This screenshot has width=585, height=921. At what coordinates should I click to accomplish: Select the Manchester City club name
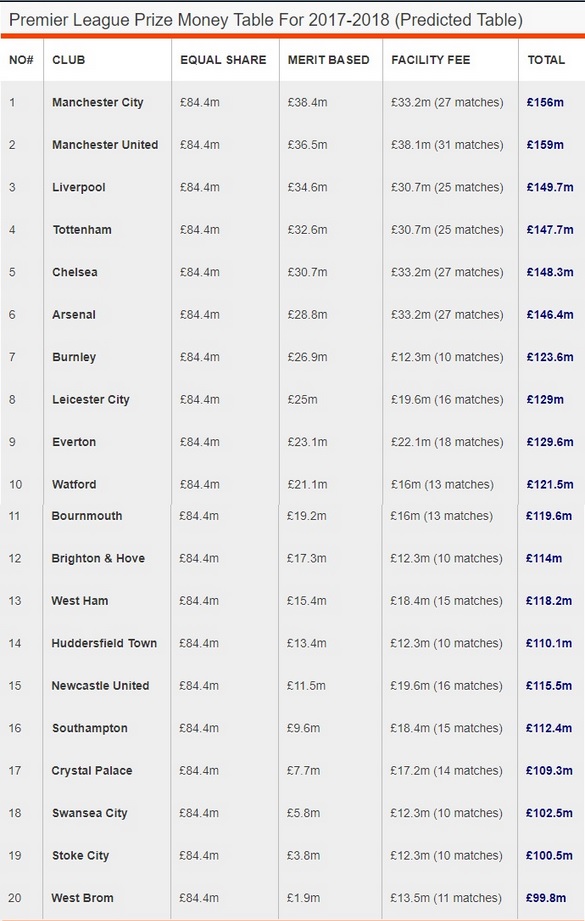click(x=98, y=102)
